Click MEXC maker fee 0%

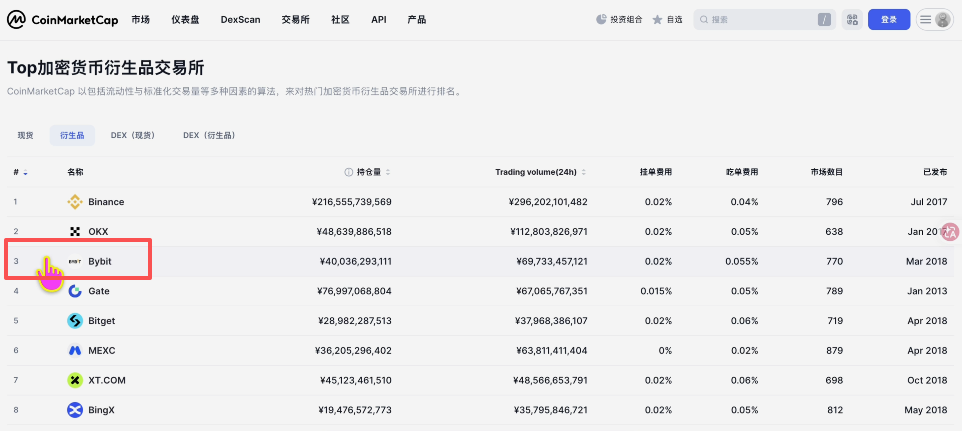pyautogui.click(x=664, y=351)
